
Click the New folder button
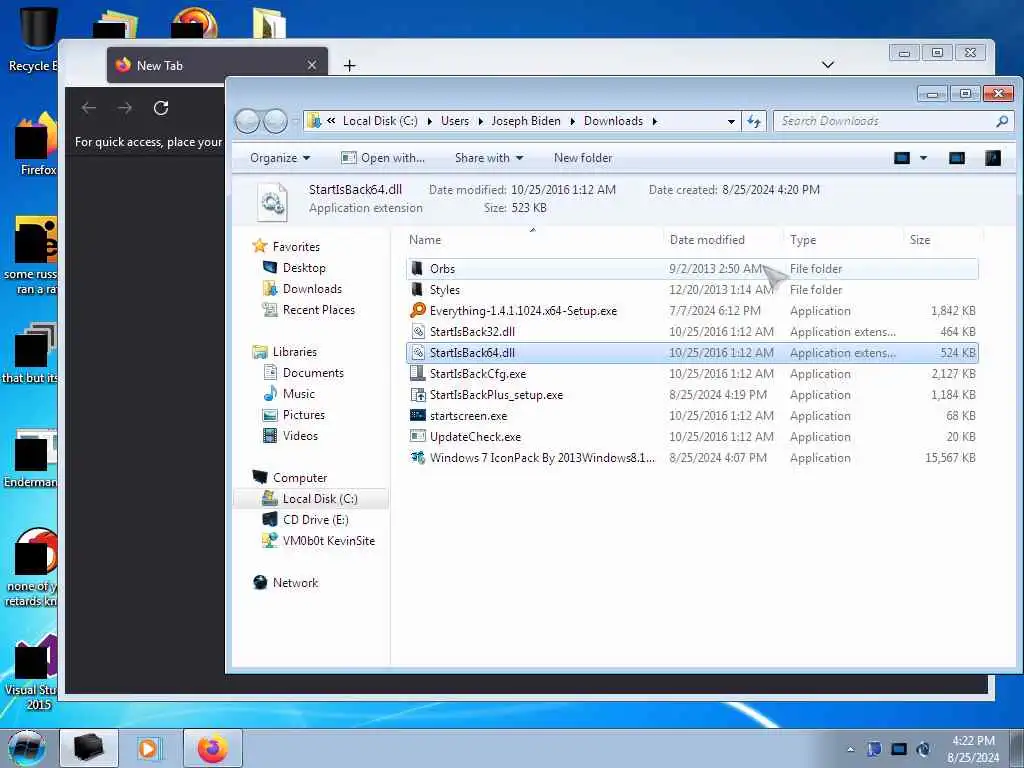[583, 158]
